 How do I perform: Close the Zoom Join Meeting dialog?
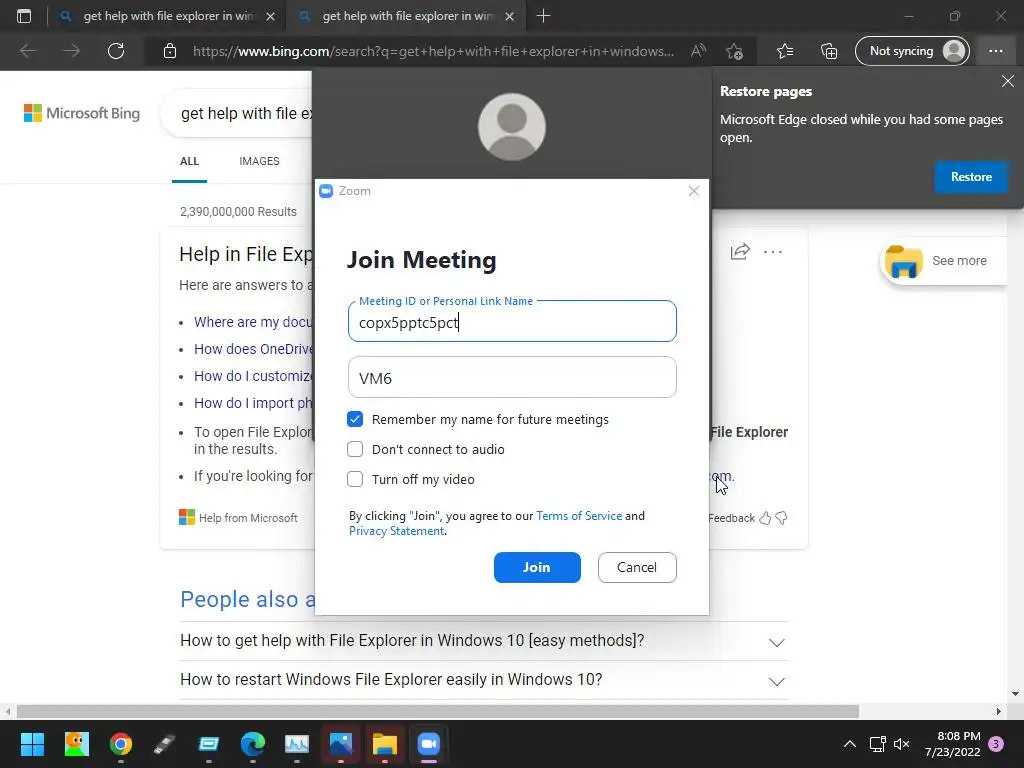694,191
